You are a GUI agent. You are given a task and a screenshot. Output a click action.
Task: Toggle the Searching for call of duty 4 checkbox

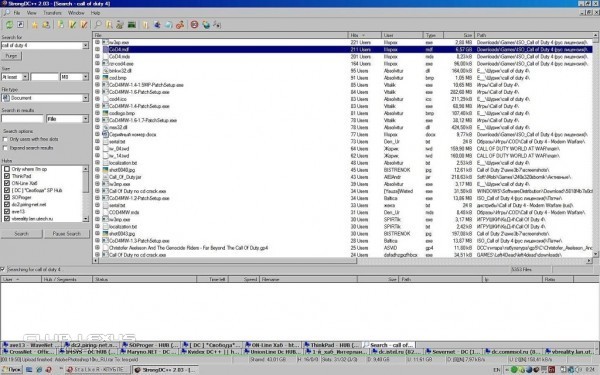(3, 269)
